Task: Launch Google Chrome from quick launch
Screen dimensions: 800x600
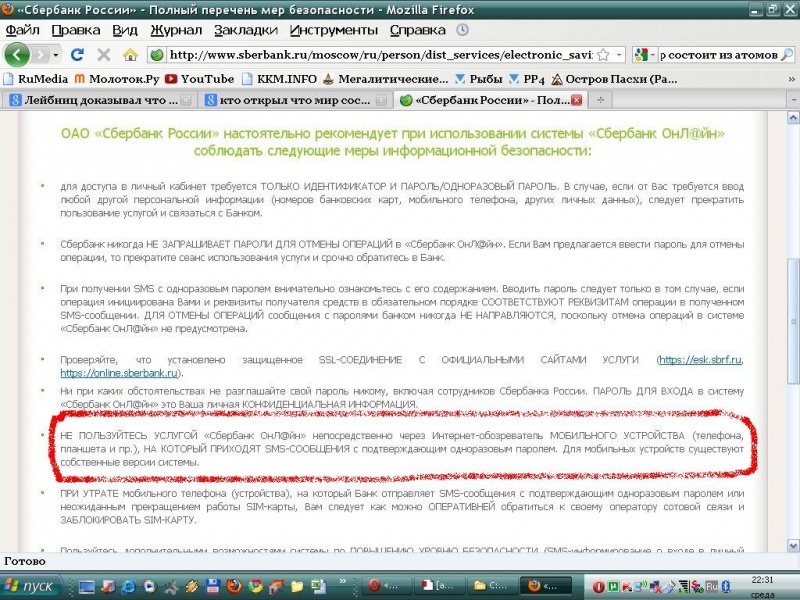Action: point(255,586)
